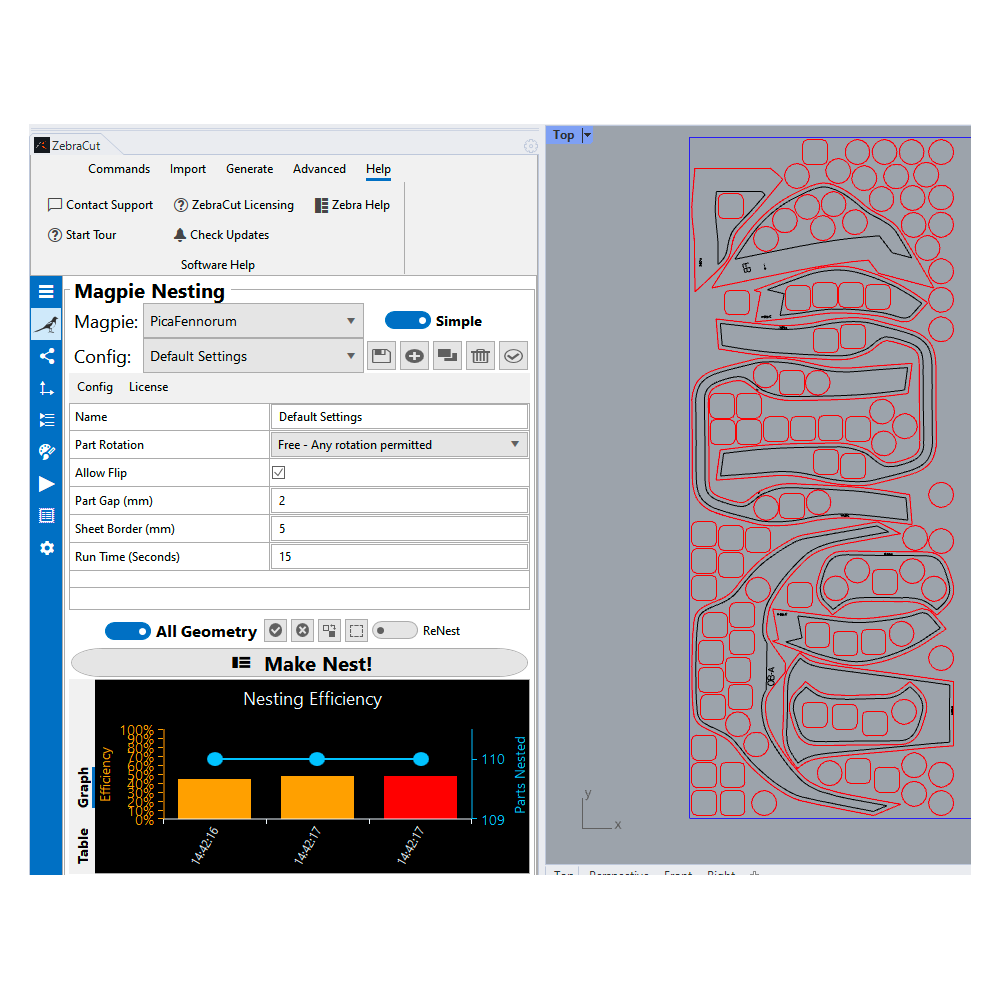This screenshot has width=1000, height=1000.
Task: Delete the config with the trash icon
Action: 481,356
